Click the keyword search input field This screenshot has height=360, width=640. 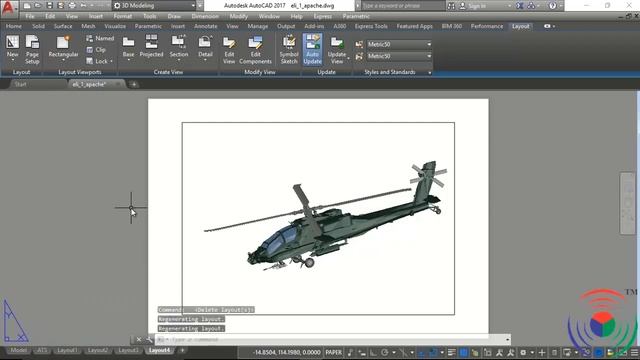pos(403,6)
